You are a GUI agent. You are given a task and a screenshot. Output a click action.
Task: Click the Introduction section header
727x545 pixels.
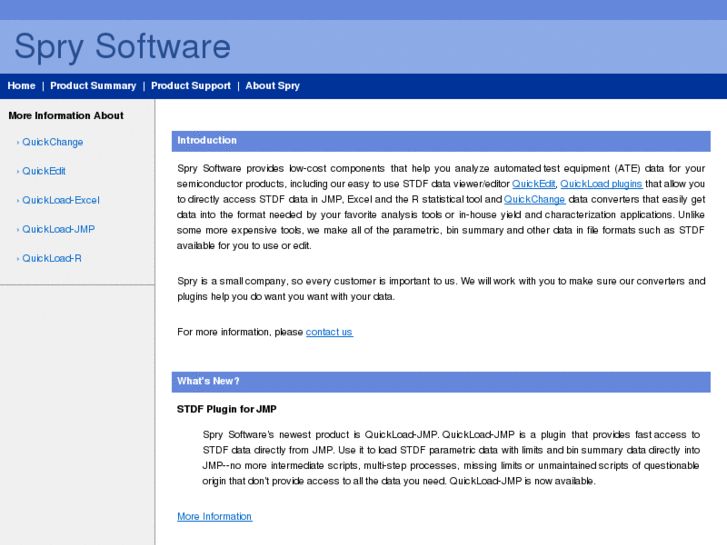441,141
